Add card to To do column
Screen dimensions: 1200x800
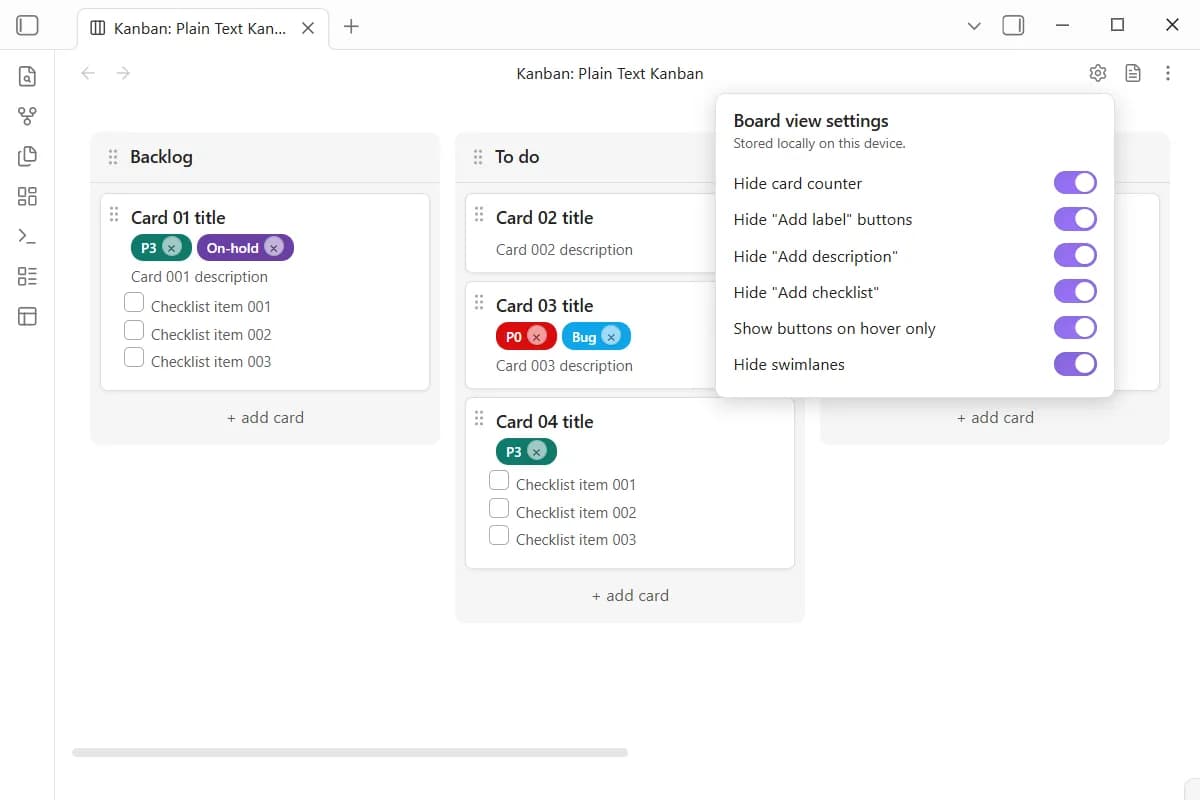point(630,596)
